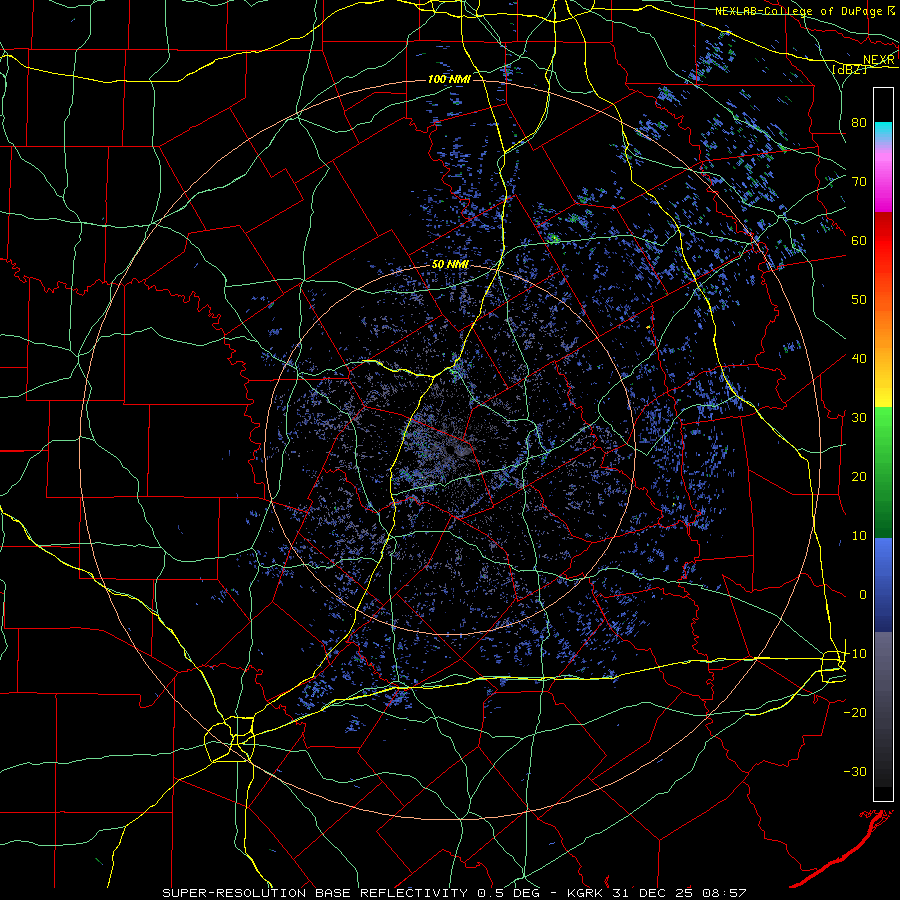Click the Super-Resolution Base Reflectivity caption
This screenshot has height=900, width=900.
click(454, 893)
